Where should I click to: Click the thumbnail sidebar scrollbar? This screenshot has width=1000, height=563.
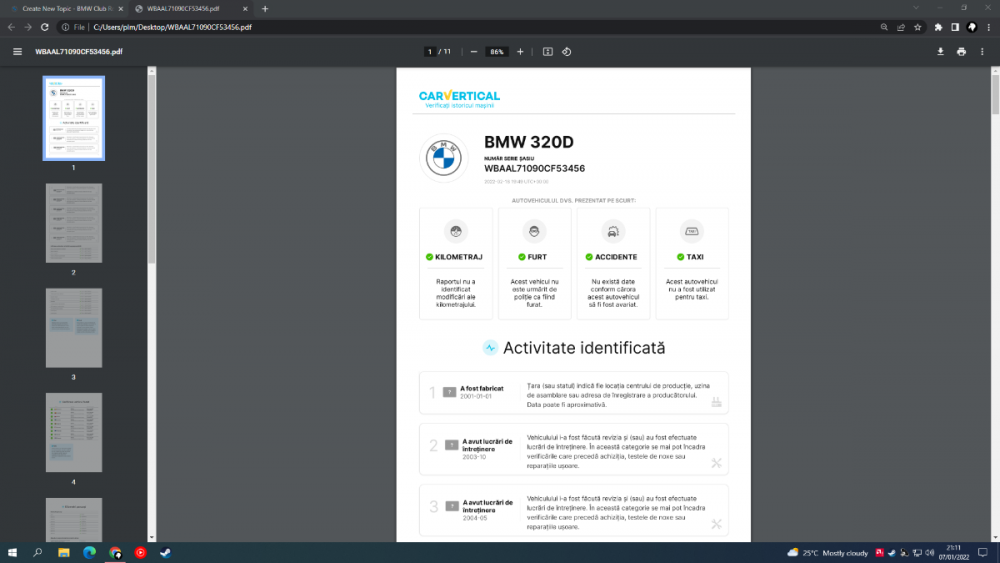coord(152,169)
